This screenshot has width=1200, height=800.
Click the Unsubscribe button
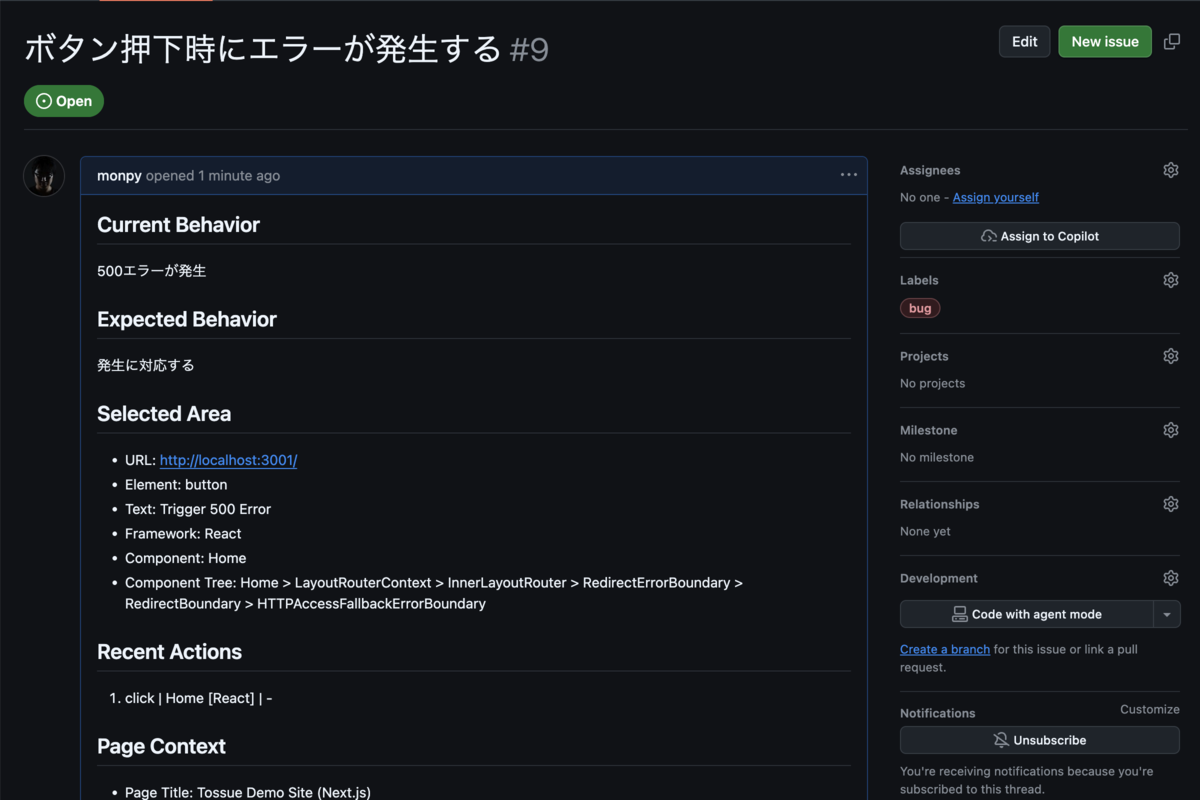tap(1040, 740)
